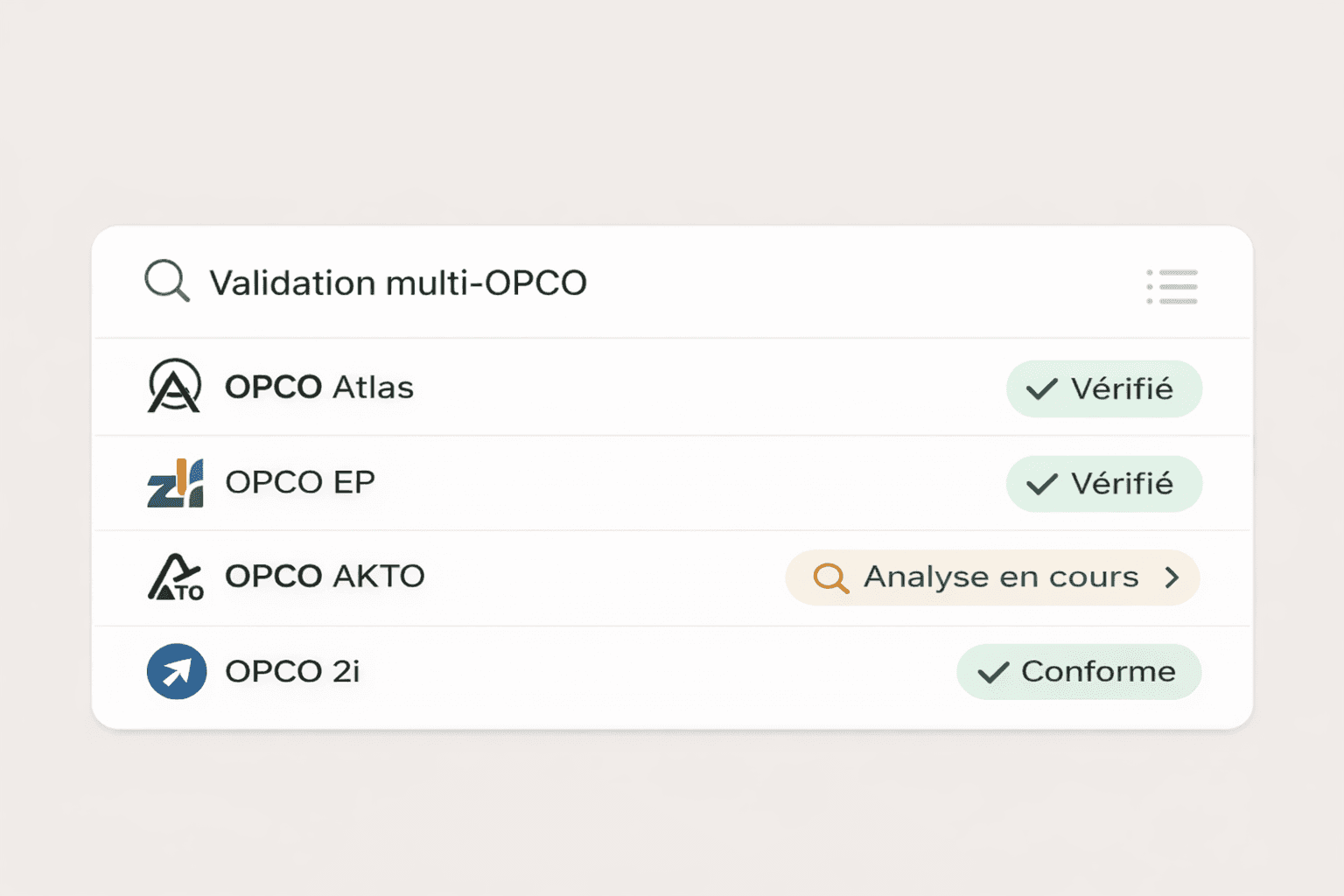
Task: Click the Analyse en cours progress indicator
Action: click(x=993, y=577)
